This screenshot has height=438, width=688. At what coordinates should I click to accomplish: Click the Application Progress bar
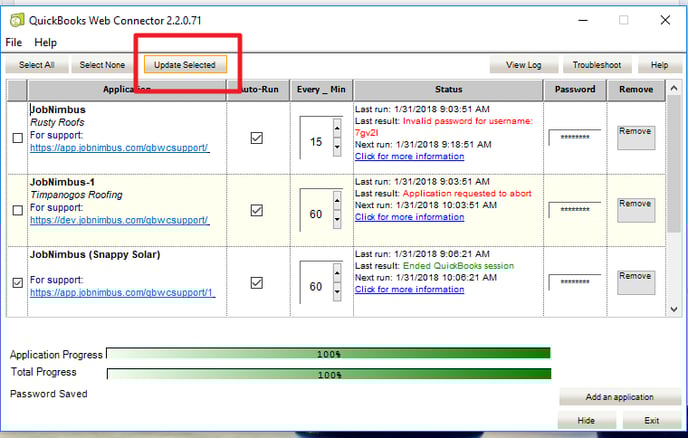click(x=329, y=354)
